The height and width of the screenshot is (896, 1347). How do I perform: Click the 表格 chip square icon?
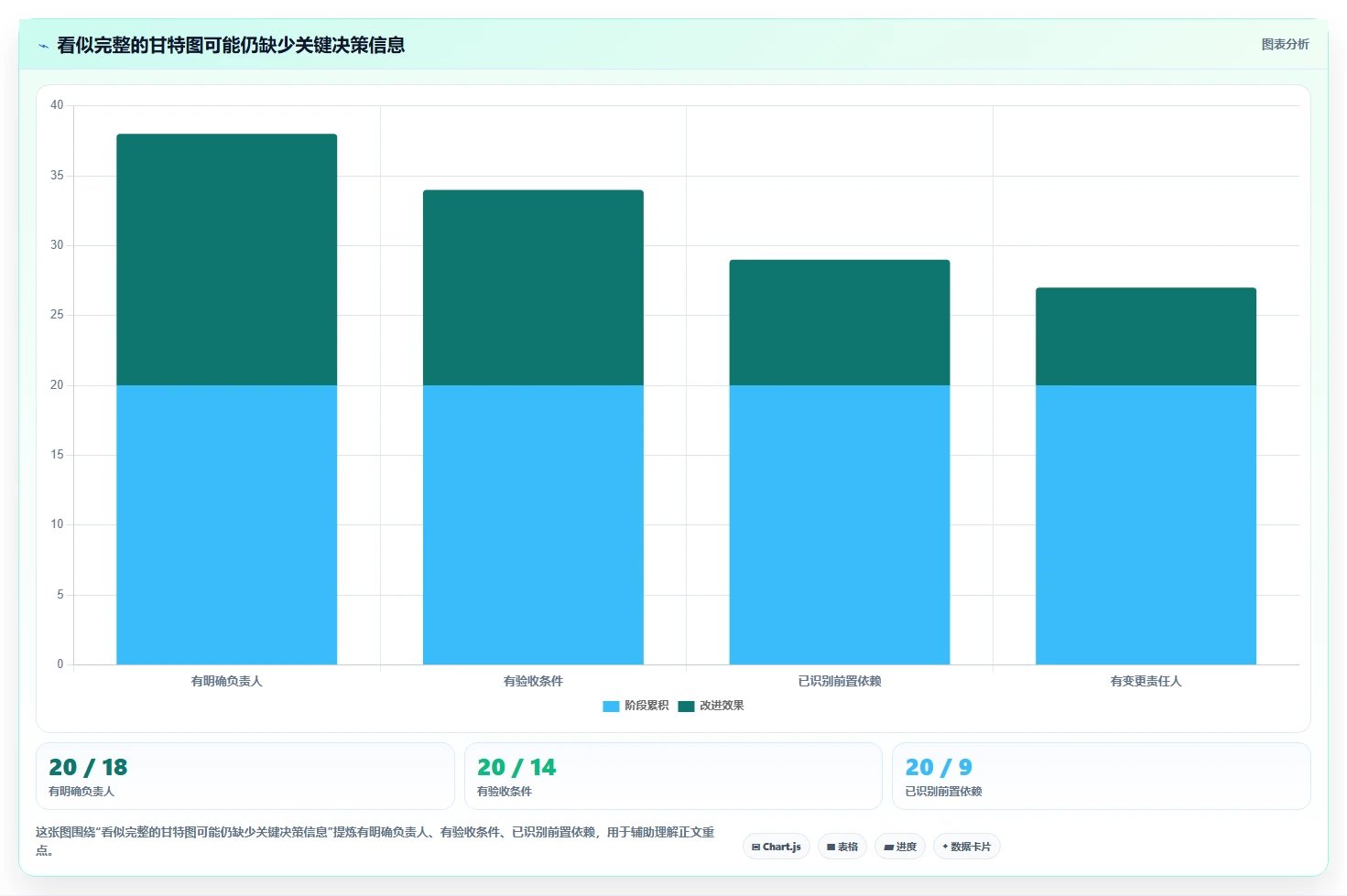pyautogui.click(x=831, y=847)
